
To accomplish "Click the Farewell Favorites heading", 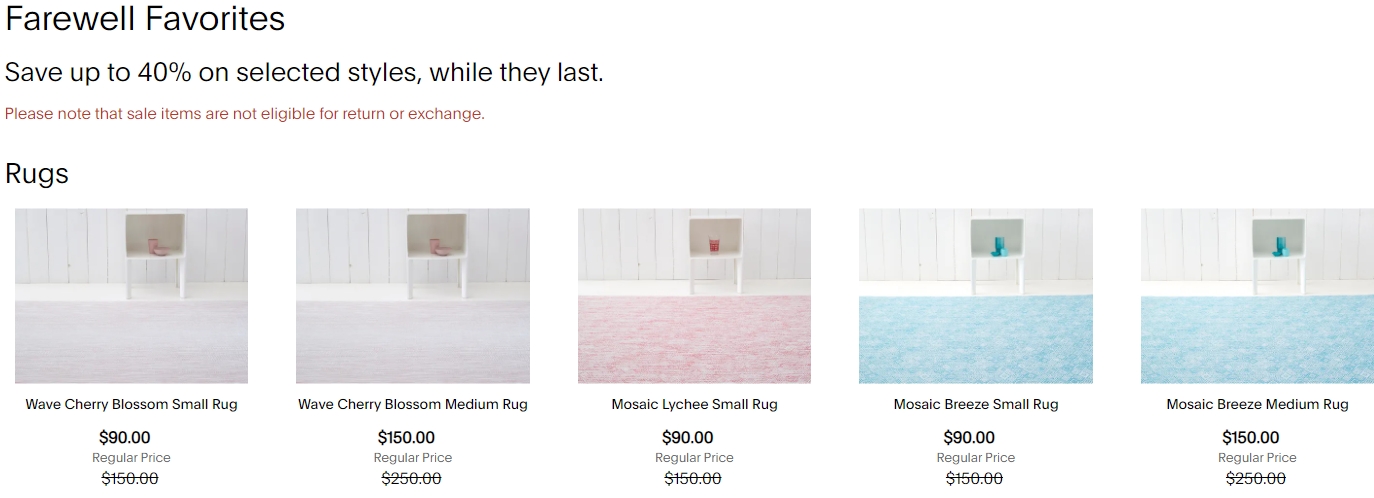I will click(145, 18).
